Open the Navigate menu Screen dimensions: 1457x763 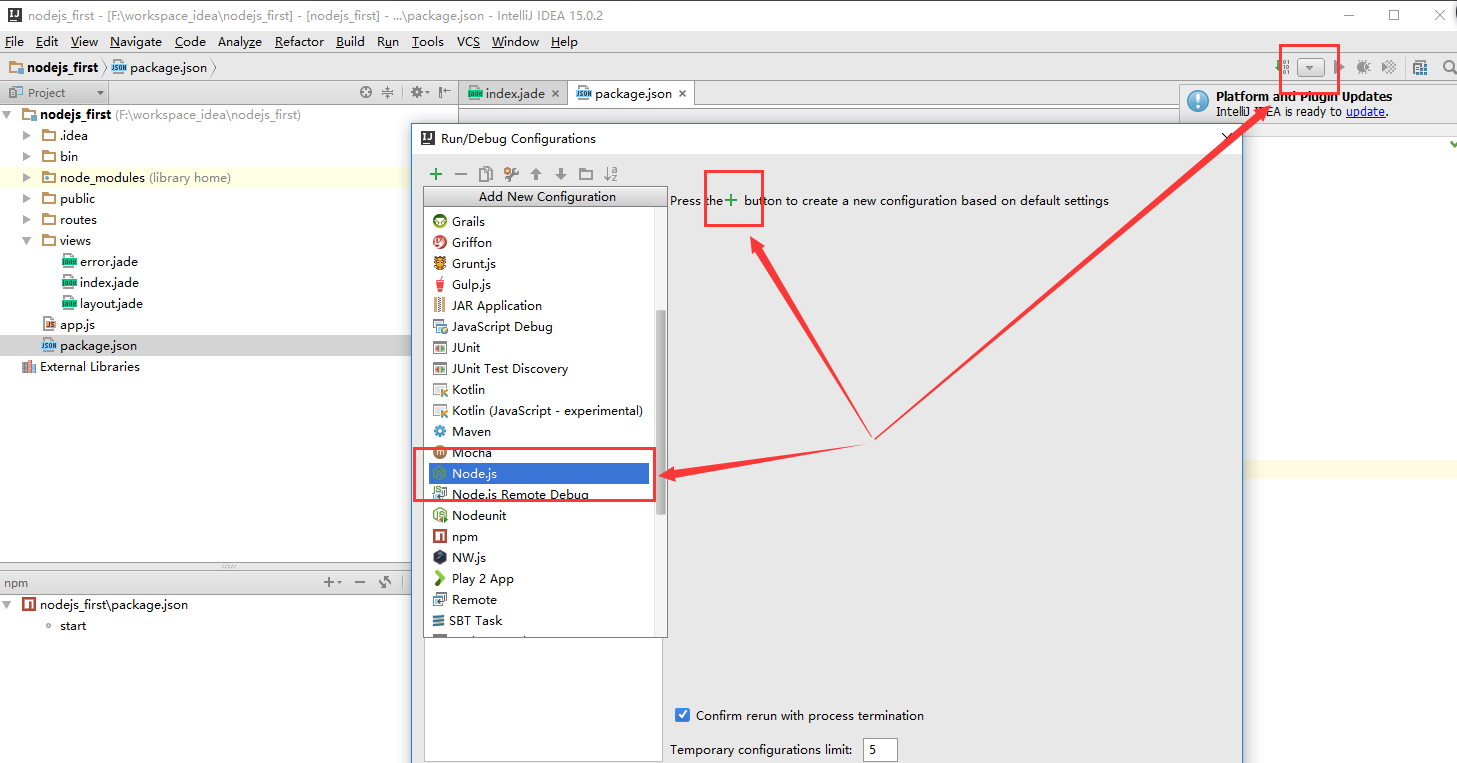point(136,41)
